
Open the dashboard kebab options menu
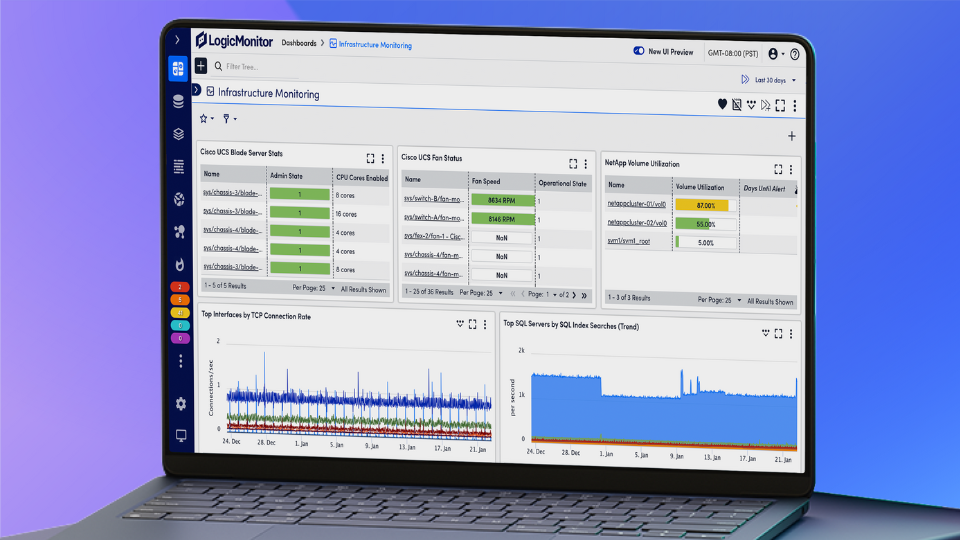click(795, 106)
